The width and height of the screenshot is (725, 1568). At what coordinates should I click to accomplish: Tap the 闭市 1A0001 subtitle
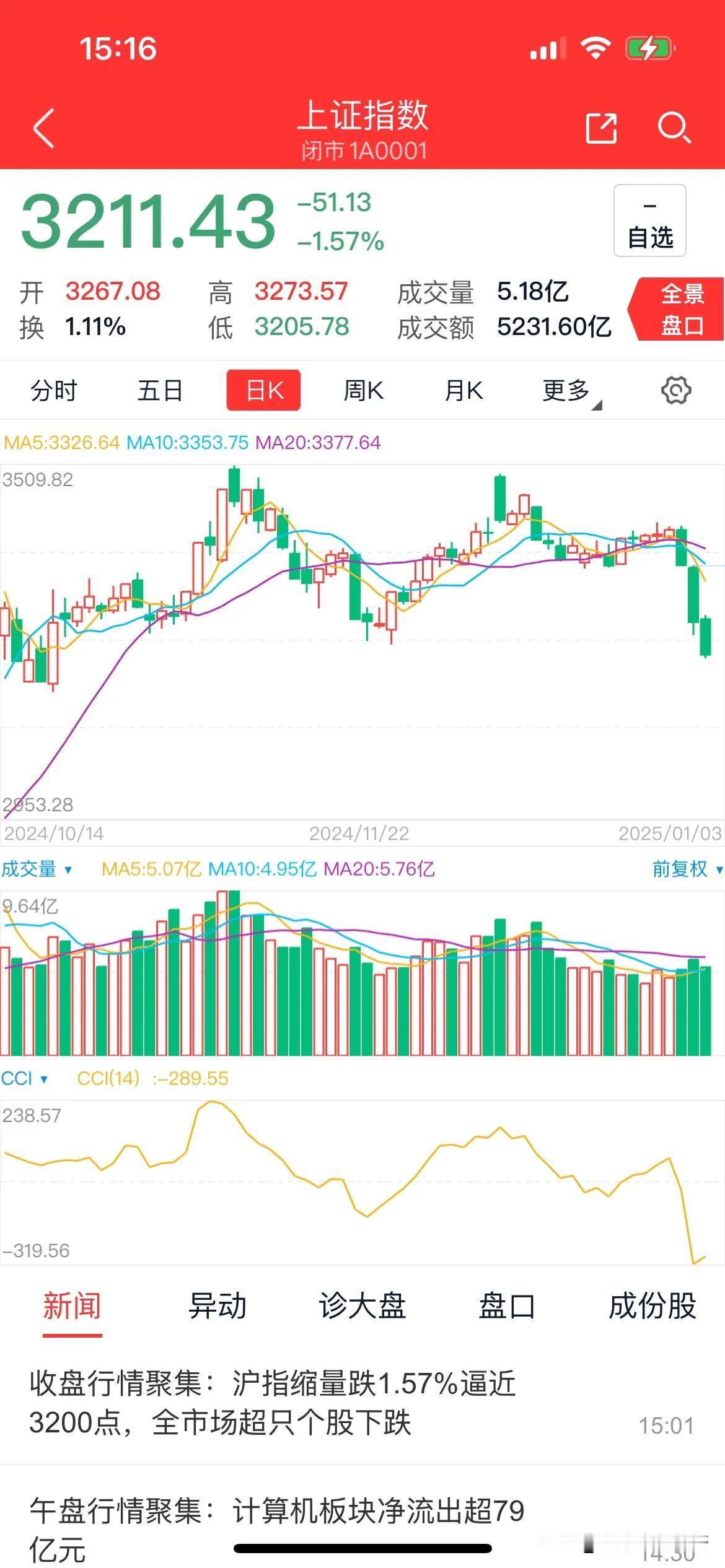pyautogui.click(x=364, y=150)
